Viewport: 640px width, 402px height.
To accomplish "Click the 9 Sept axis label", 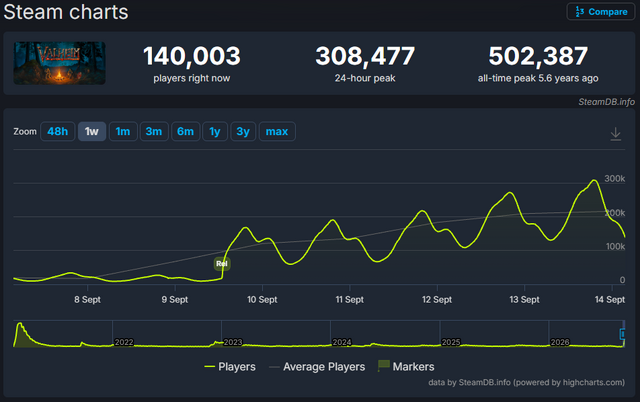I will tap(175, 300).
